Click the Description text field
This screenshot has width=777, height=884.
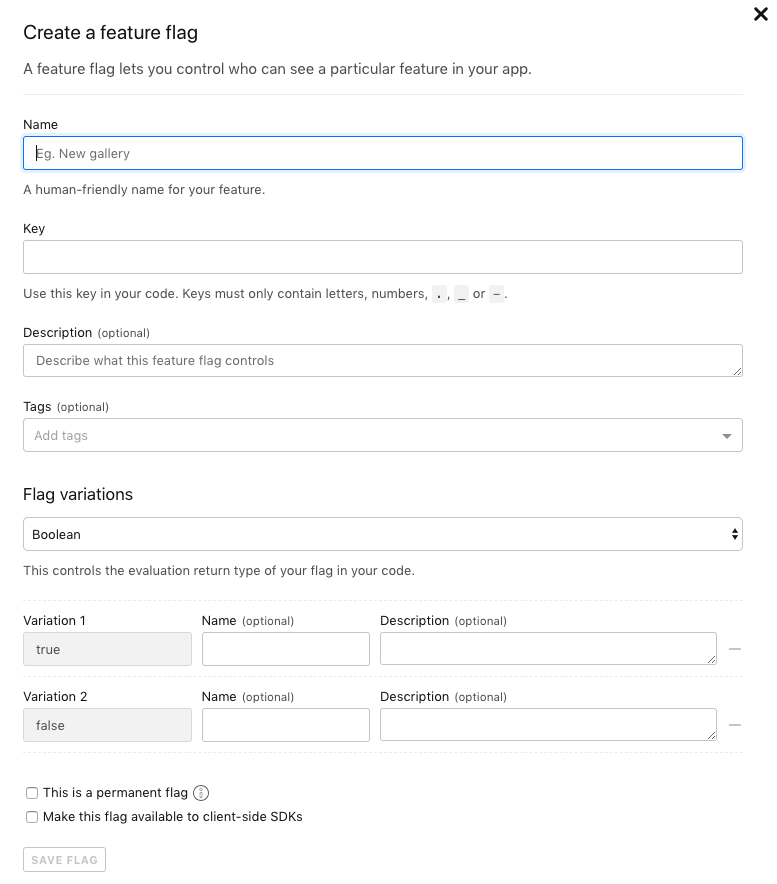[383, 360]
